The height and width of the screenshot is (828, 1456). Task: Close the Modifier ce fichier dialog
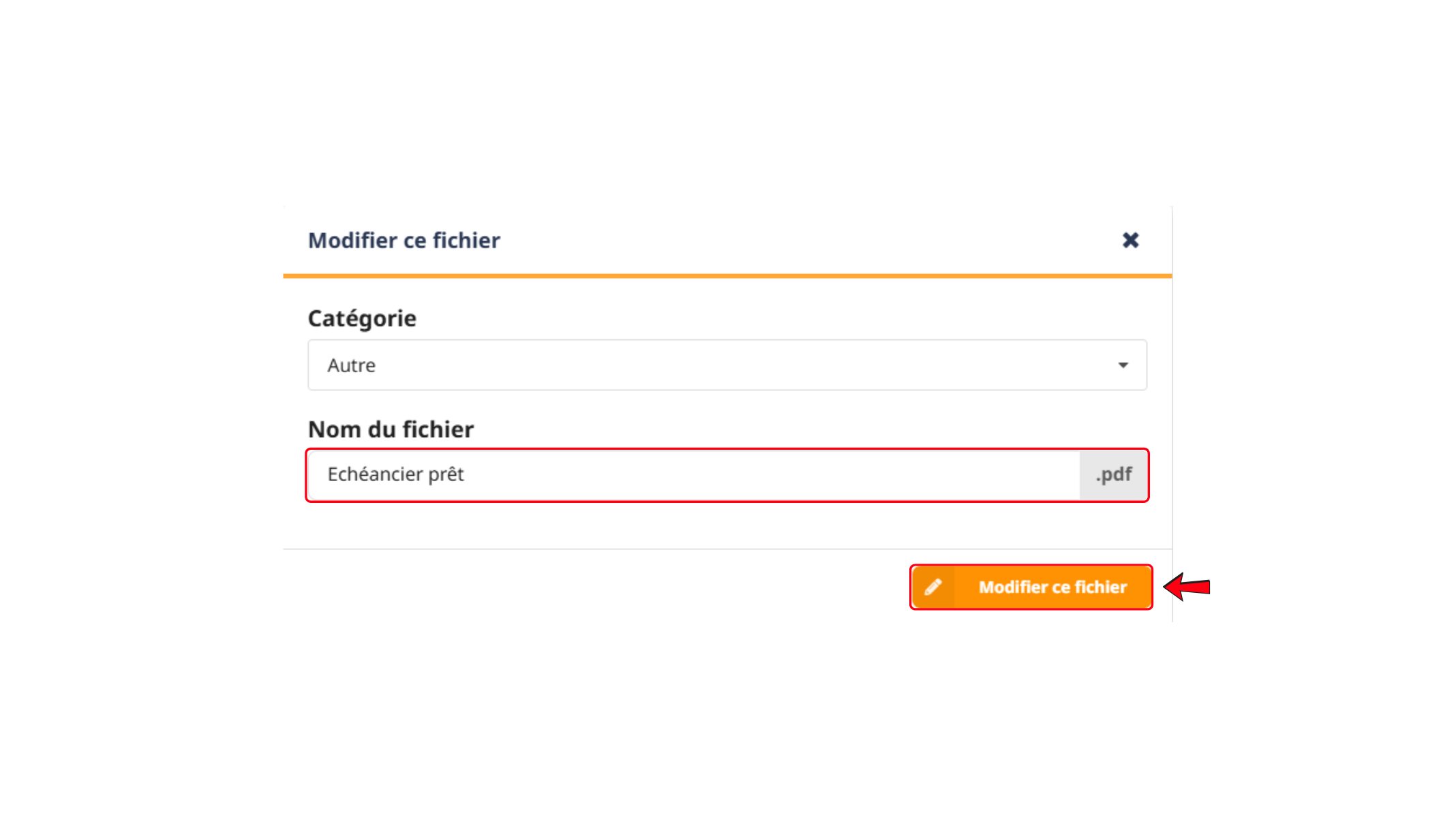pyautogui.click(x=1130, y=240)
